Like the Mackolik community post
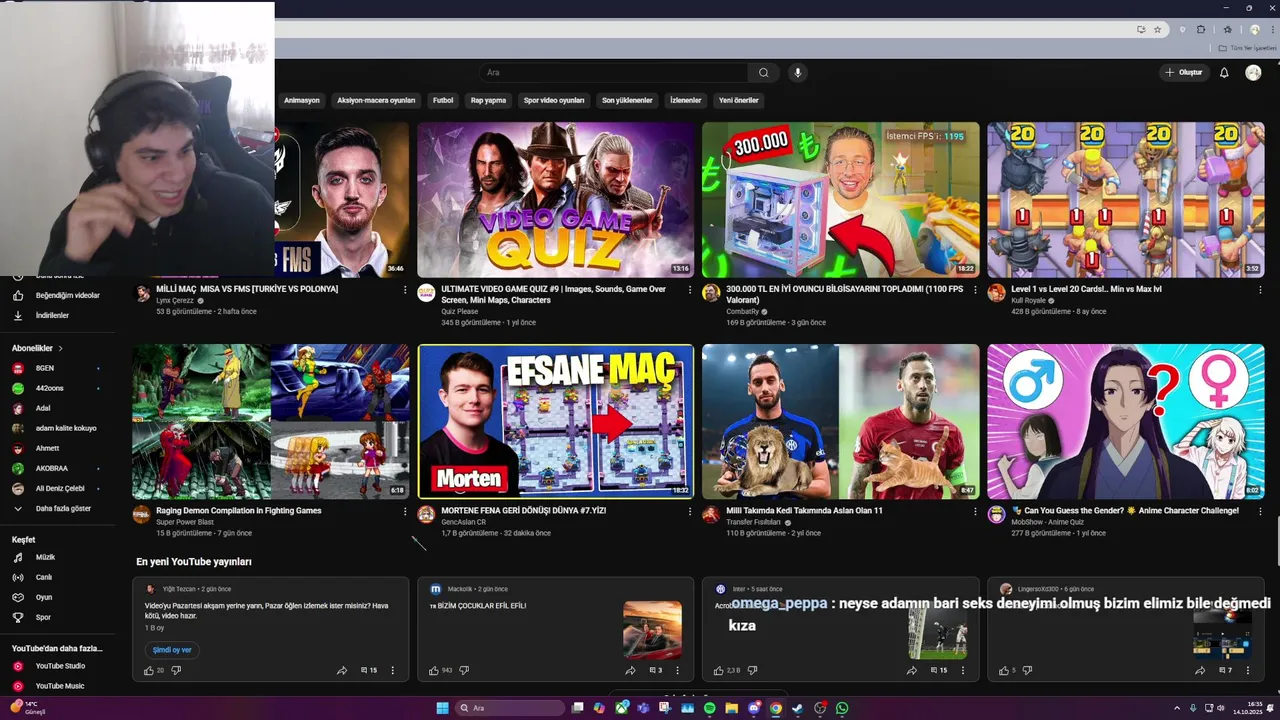This screenshot has width=1280, height=720. pyautogui.click(x=434, y=671)
